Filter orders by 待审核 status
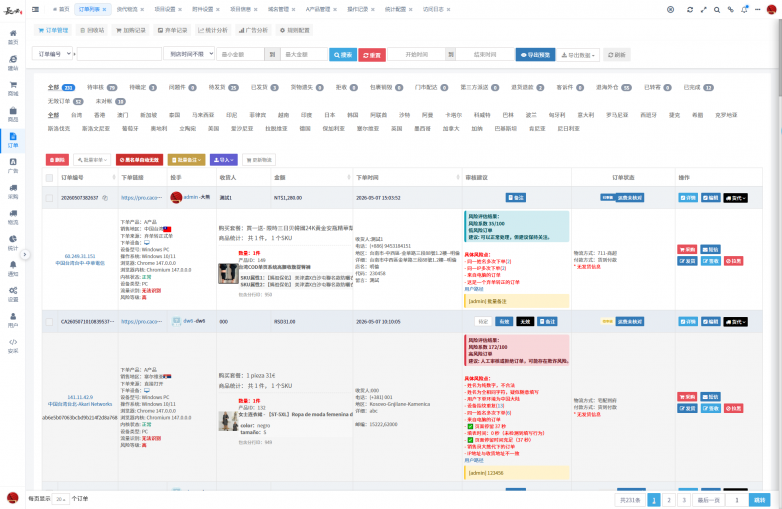Image resolution: width=782 pixels, height=509 pixels. coord(102,87)
